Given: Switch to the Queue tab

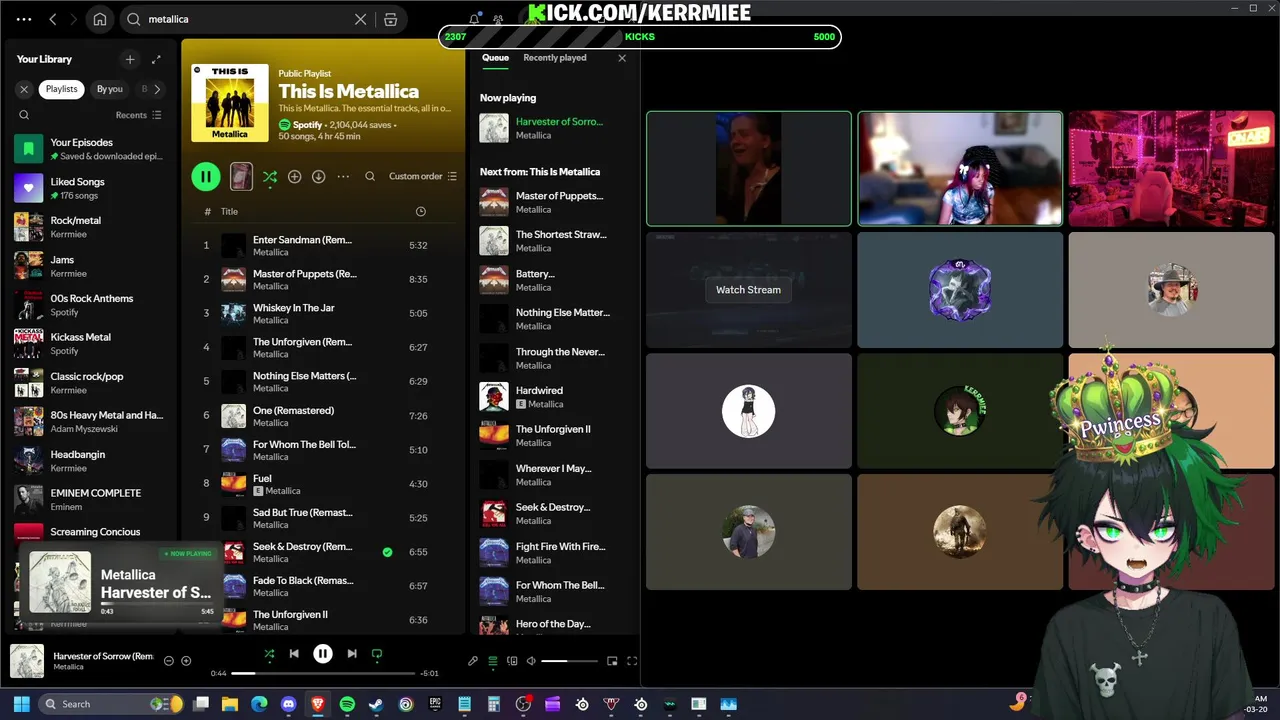Looking at the screenshot, I should point(495,58).
